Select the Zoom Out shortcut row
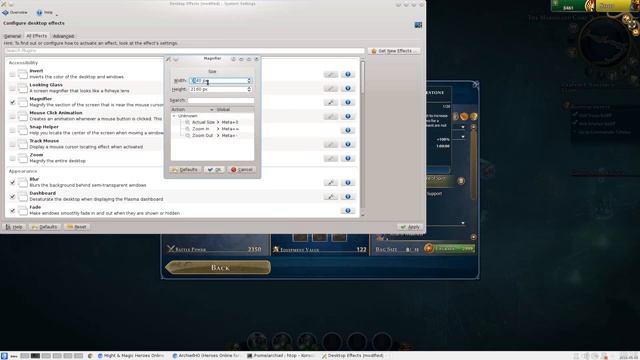Image resolution: width=640 pixels, height=360 pixels. click(x=212, y=136)
